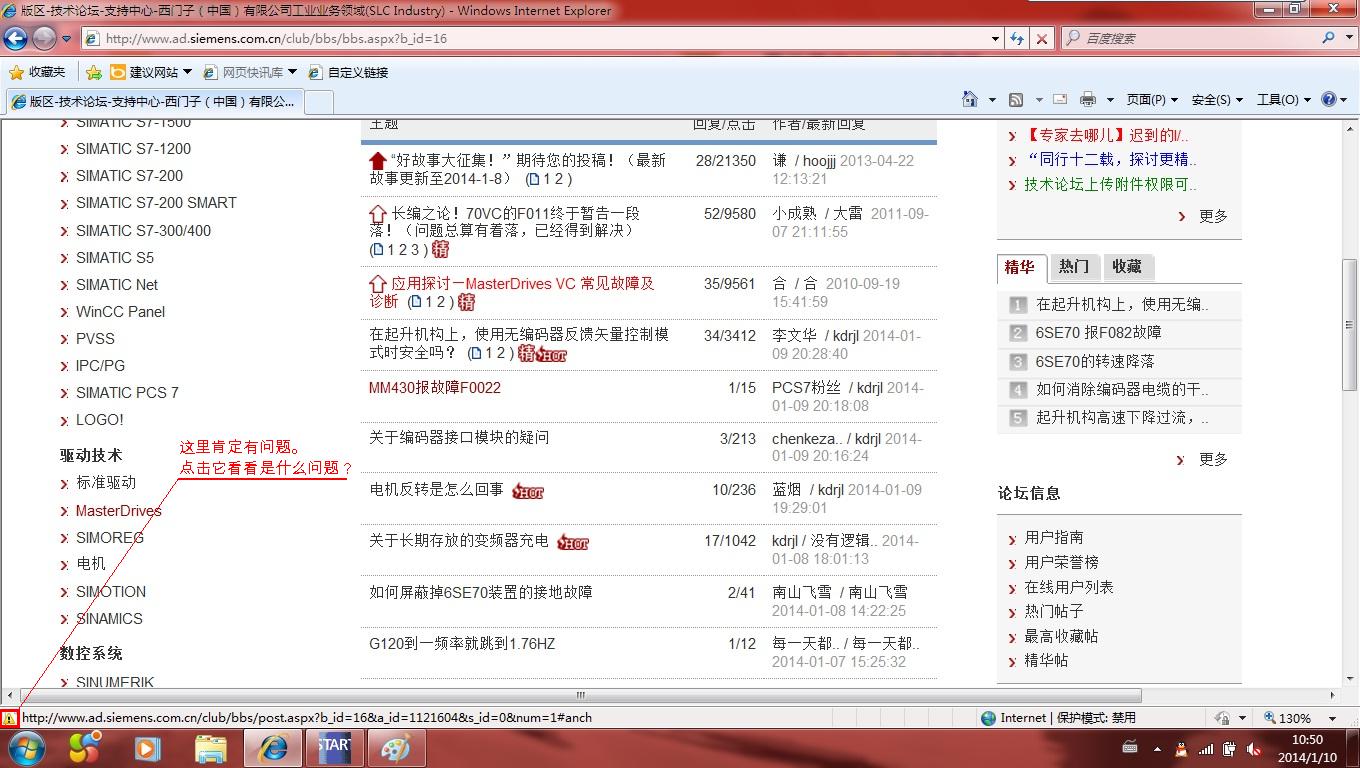Viewport: 1360px width, 768px height.
Task: Click the search magnifier icon
Action: tap(1329, 38)
